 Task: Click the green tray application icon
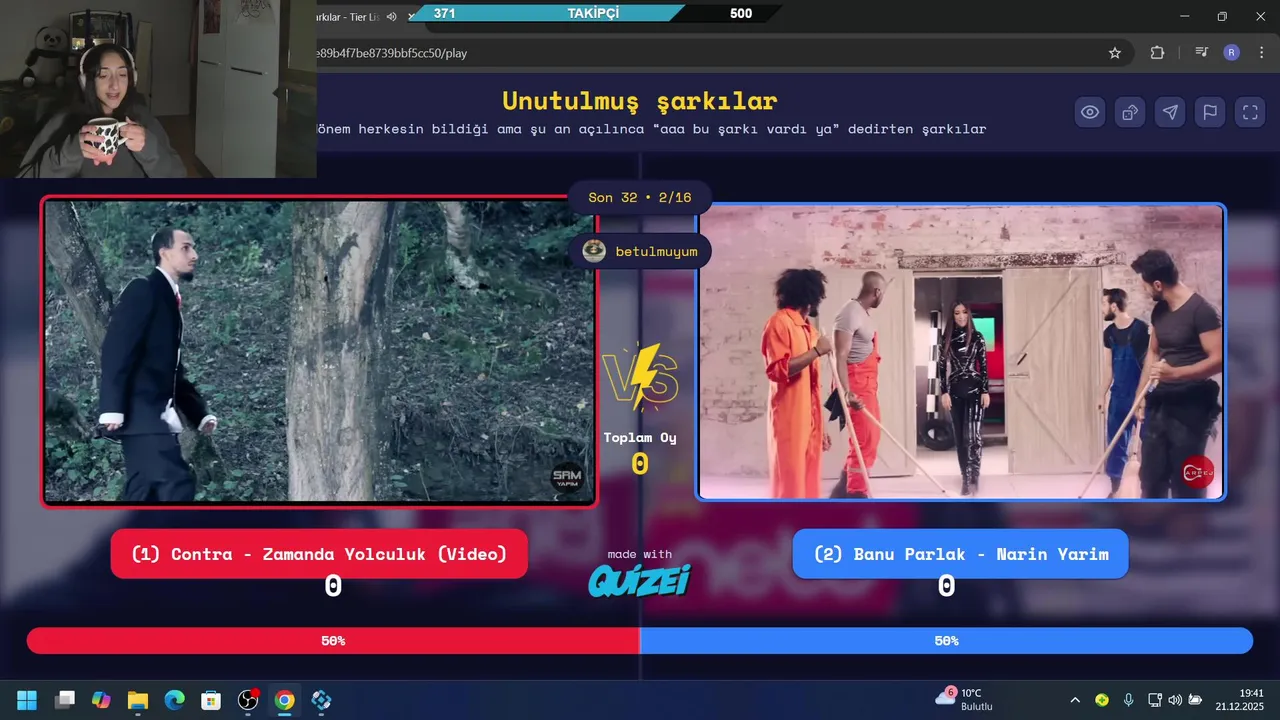pos(1102,700)
